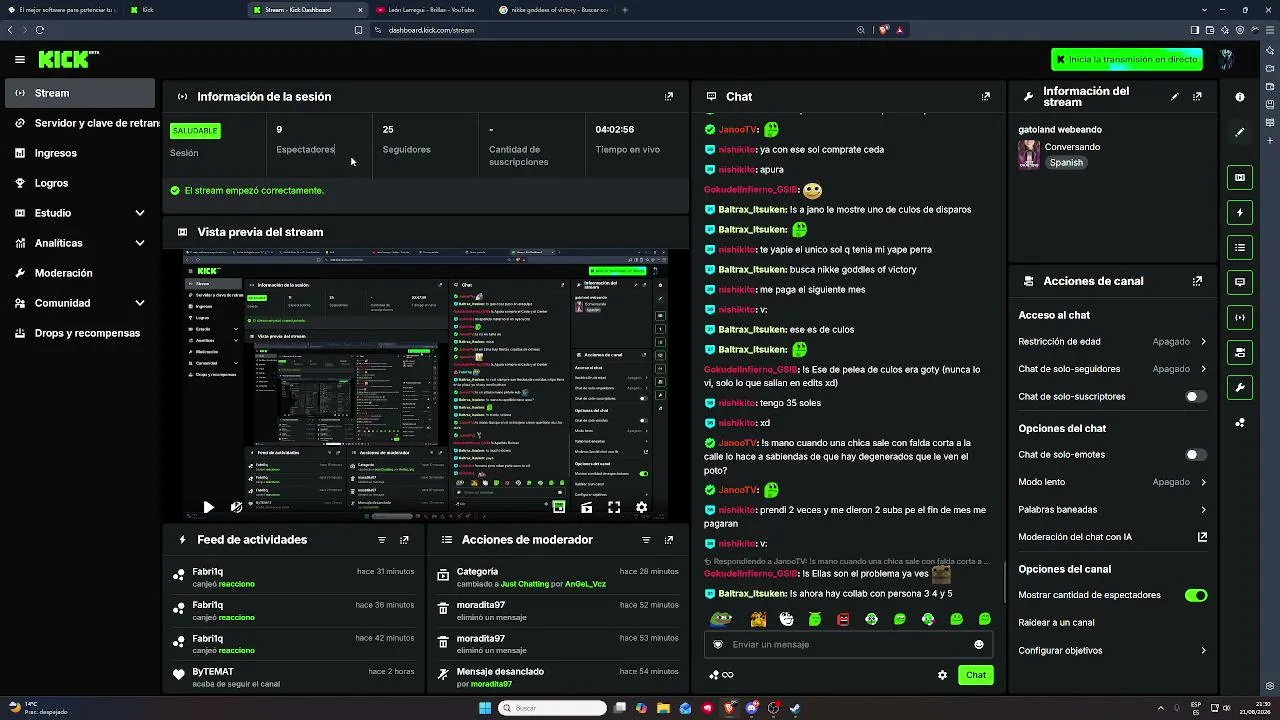Viewport: 1280px width, 720px height.
Task: Reload the page with browser refresh button
Action: tap(40, 30)
